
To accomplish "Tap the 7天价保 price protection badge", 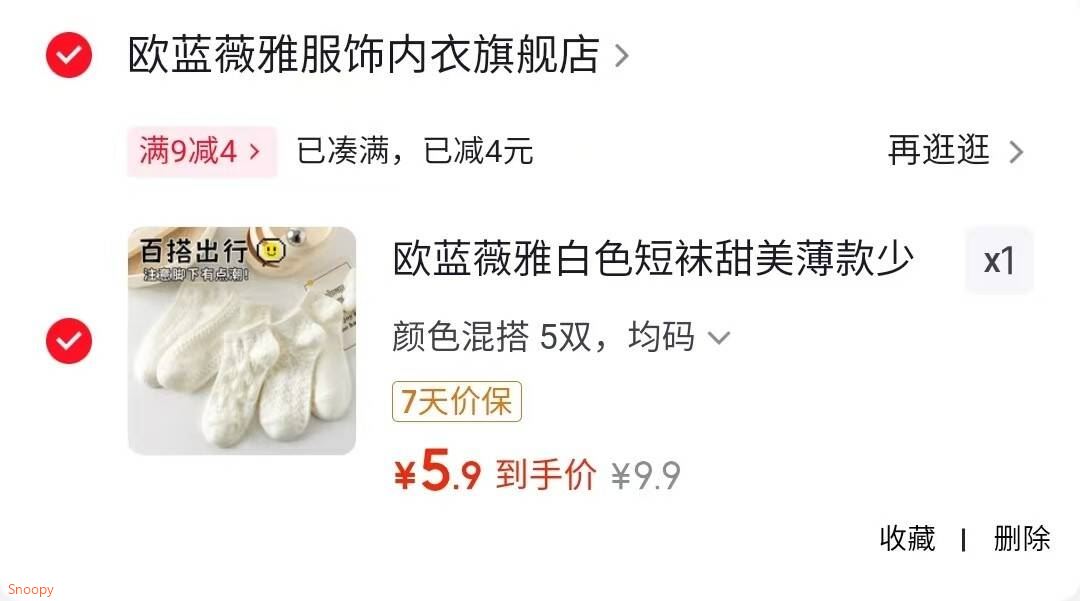I will click(457, 401).
